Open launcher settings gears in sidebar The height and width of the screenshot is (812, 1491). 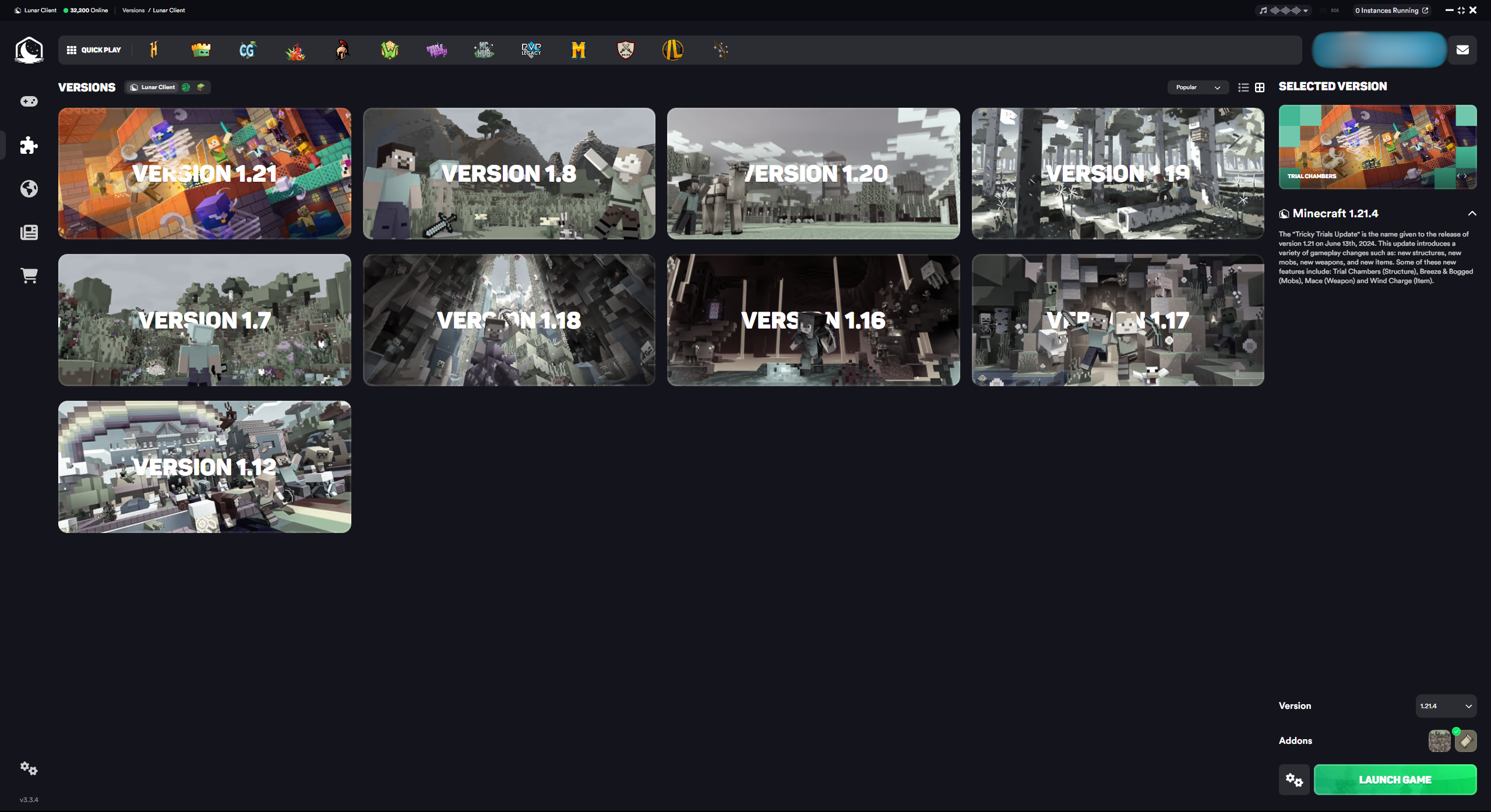coord(29,768)
